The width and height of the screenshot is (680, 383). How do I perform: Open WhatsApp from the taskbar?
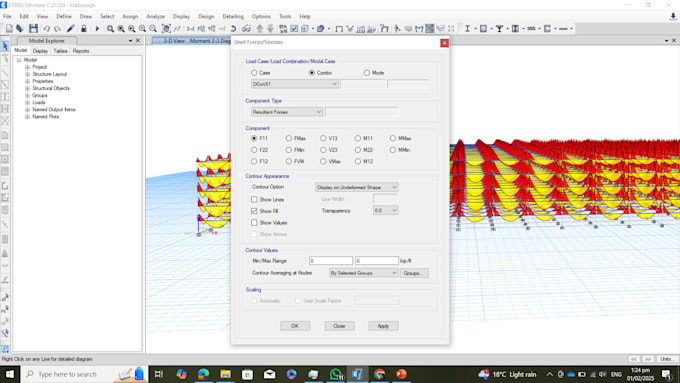tap(336, 374)
